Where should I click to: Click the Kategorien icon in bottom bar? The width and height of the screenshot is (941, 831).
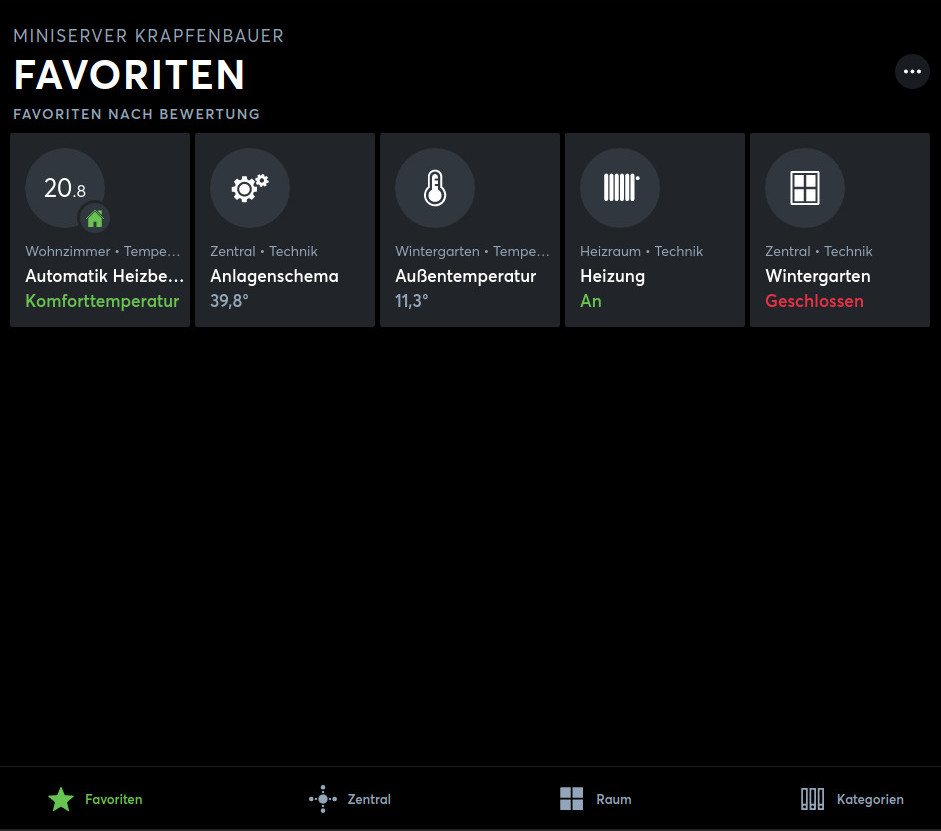pyautogui.click(x=812, y=799)
